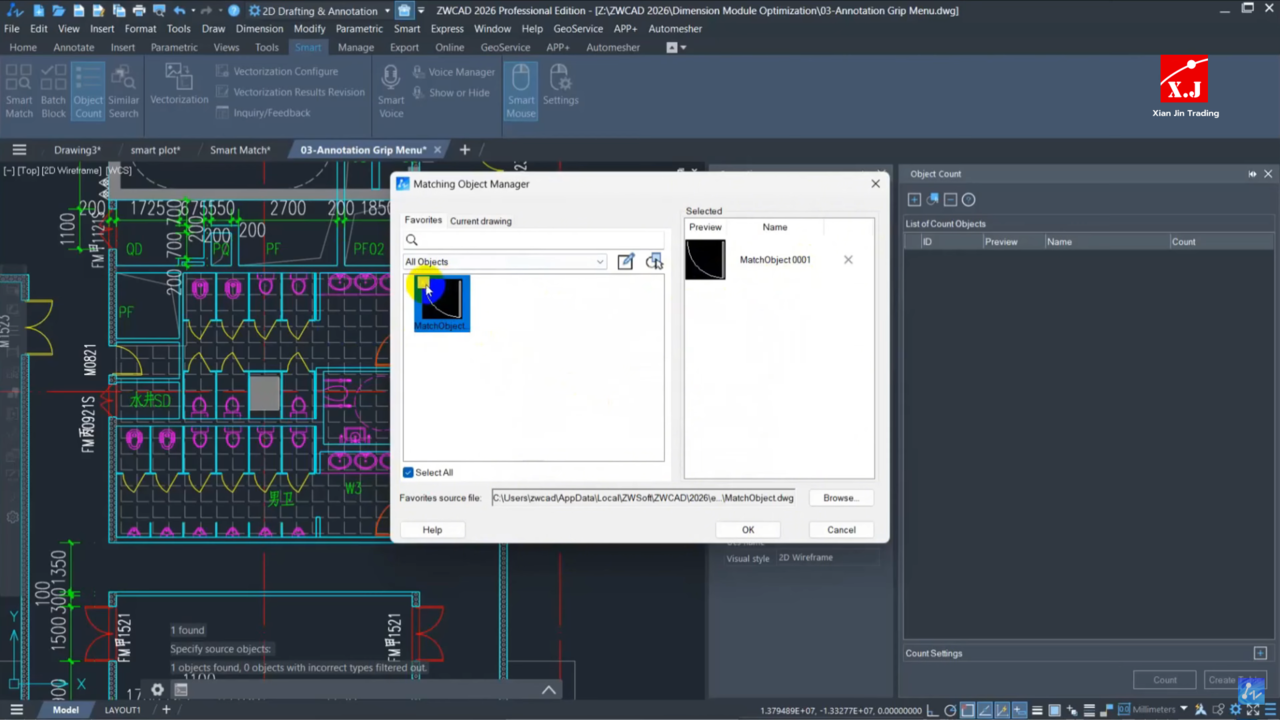Open the Parametric menu
This screenshot has width=1280, height=720.
pos(359,29)
